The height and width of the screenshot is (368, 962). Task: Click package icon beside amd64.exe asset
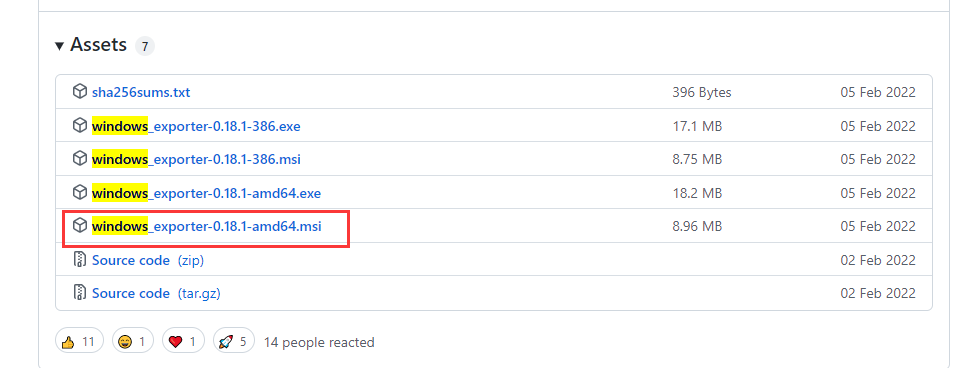80,193
